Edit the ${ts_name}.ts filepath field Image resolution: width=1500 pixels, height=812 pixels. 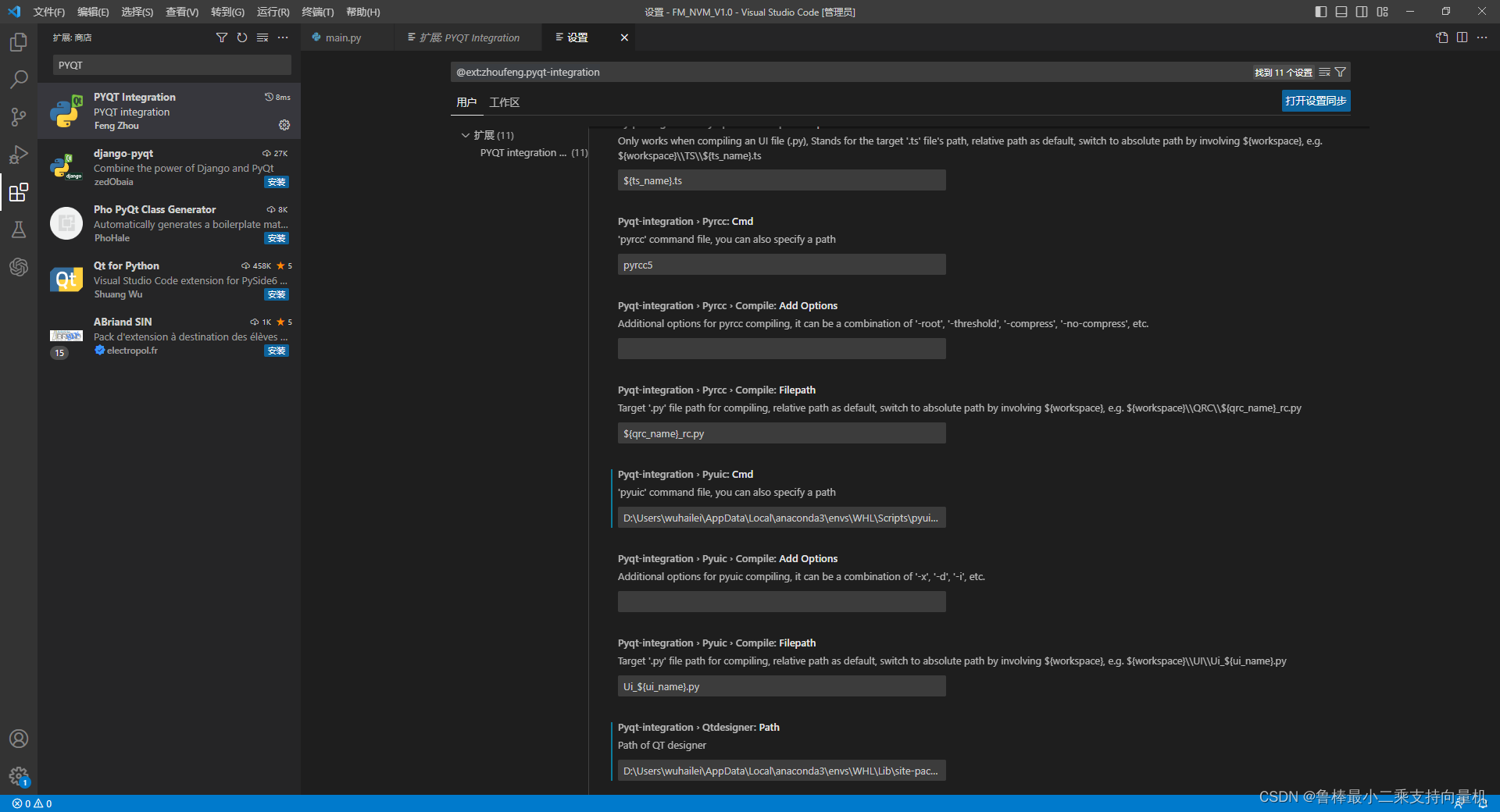coord(781,180)
